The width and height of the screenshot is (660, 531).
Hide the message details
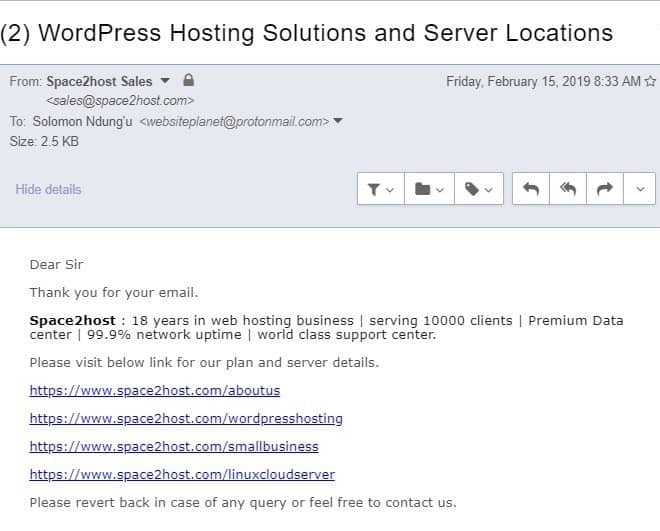pos(48,189)
